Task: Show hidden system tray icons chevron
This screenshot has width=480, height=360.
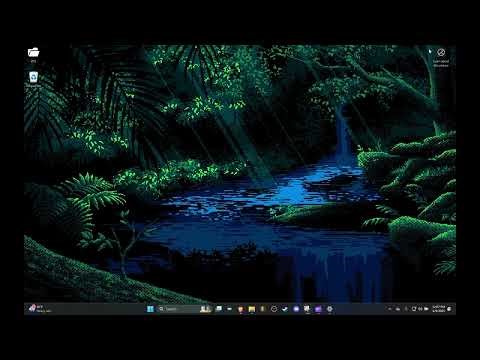Action: pyautogui.click(x=389, y=309)
